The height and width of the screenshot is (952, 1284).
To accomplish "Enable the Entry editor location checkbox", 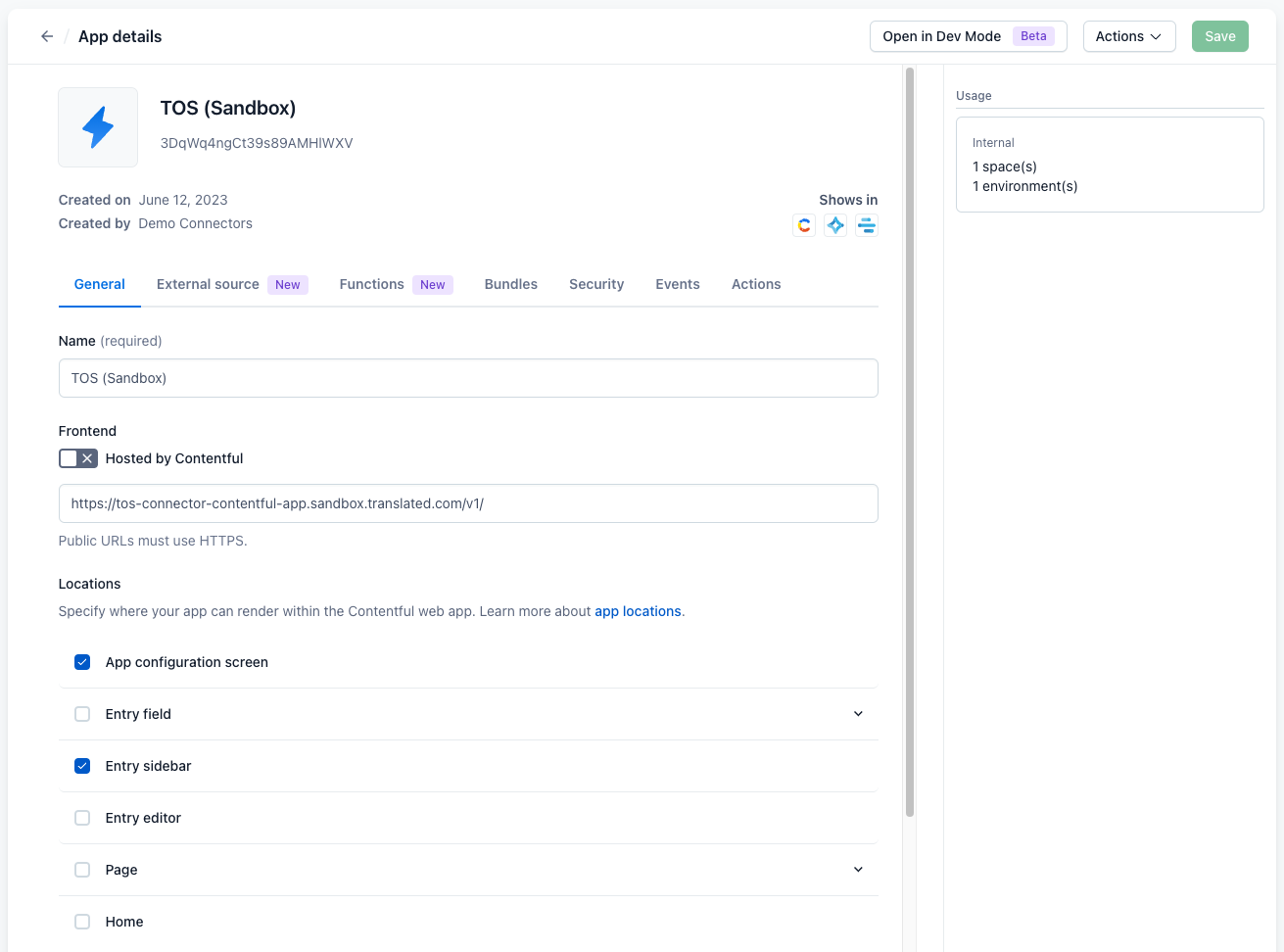I will click(82, 818).
